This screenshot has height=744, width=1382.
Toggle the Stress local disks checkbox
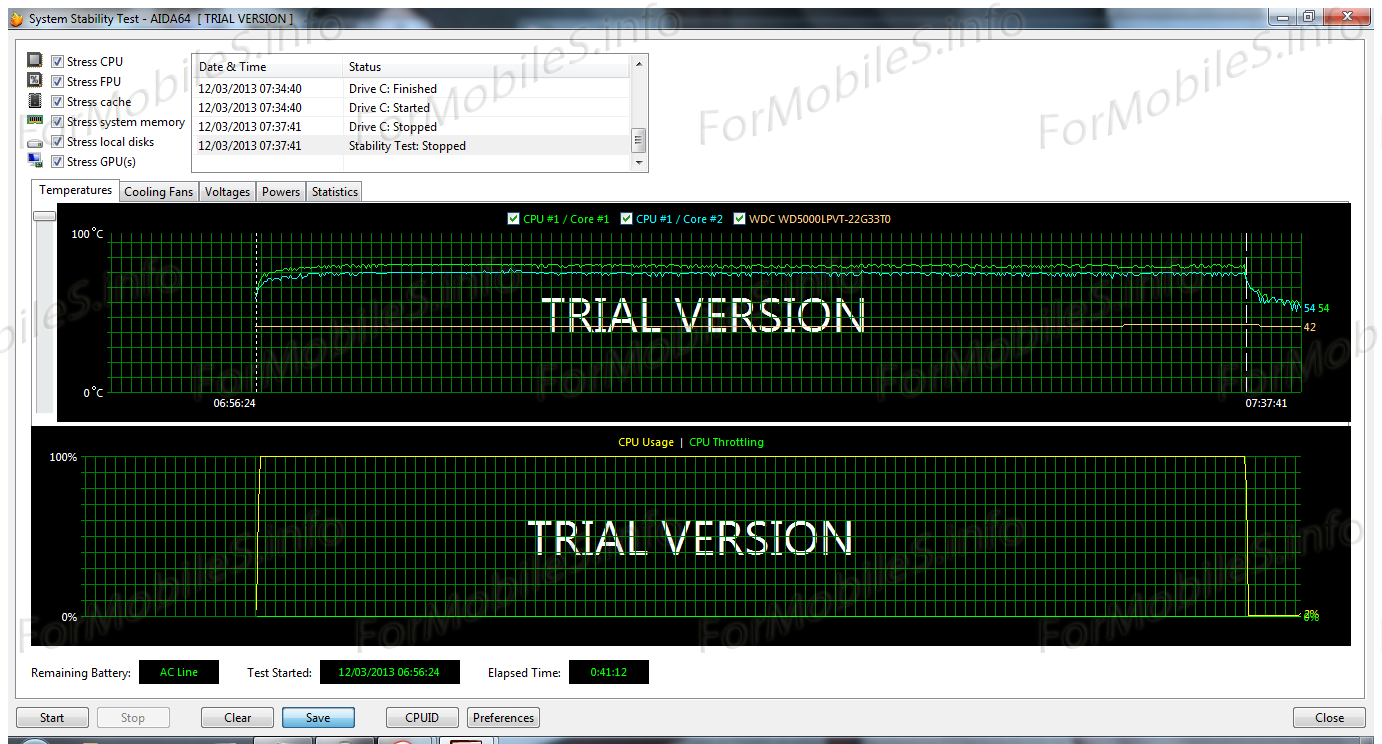tap(58, 142)
